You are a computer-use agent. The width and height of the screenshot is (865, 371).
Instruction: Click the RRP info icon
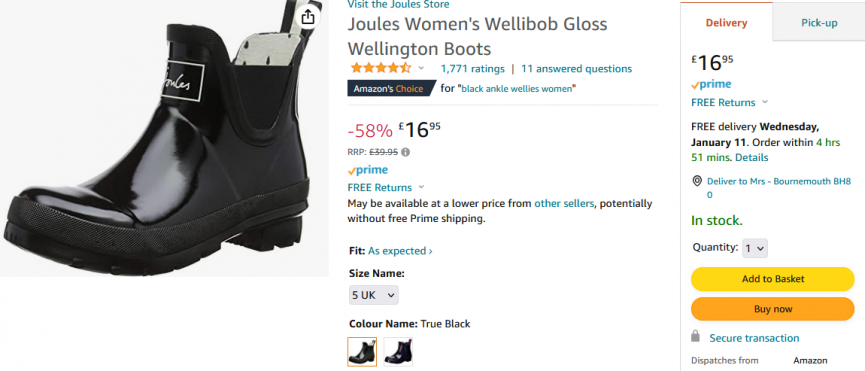(406, 152)
